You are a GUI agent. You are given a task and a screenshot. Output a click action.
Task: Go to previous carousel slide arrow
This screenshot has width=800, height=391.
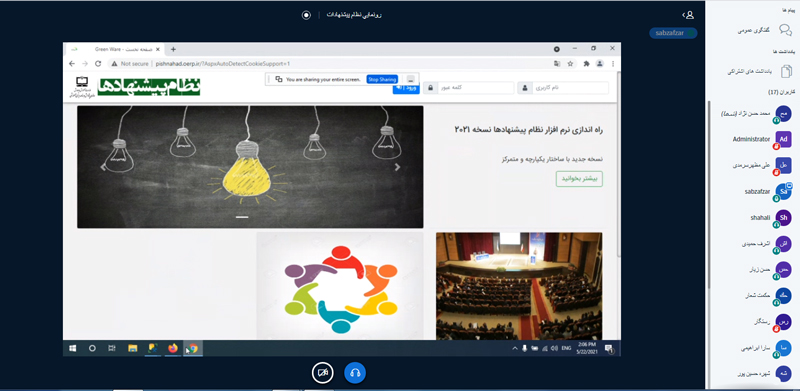coord(103,167)
